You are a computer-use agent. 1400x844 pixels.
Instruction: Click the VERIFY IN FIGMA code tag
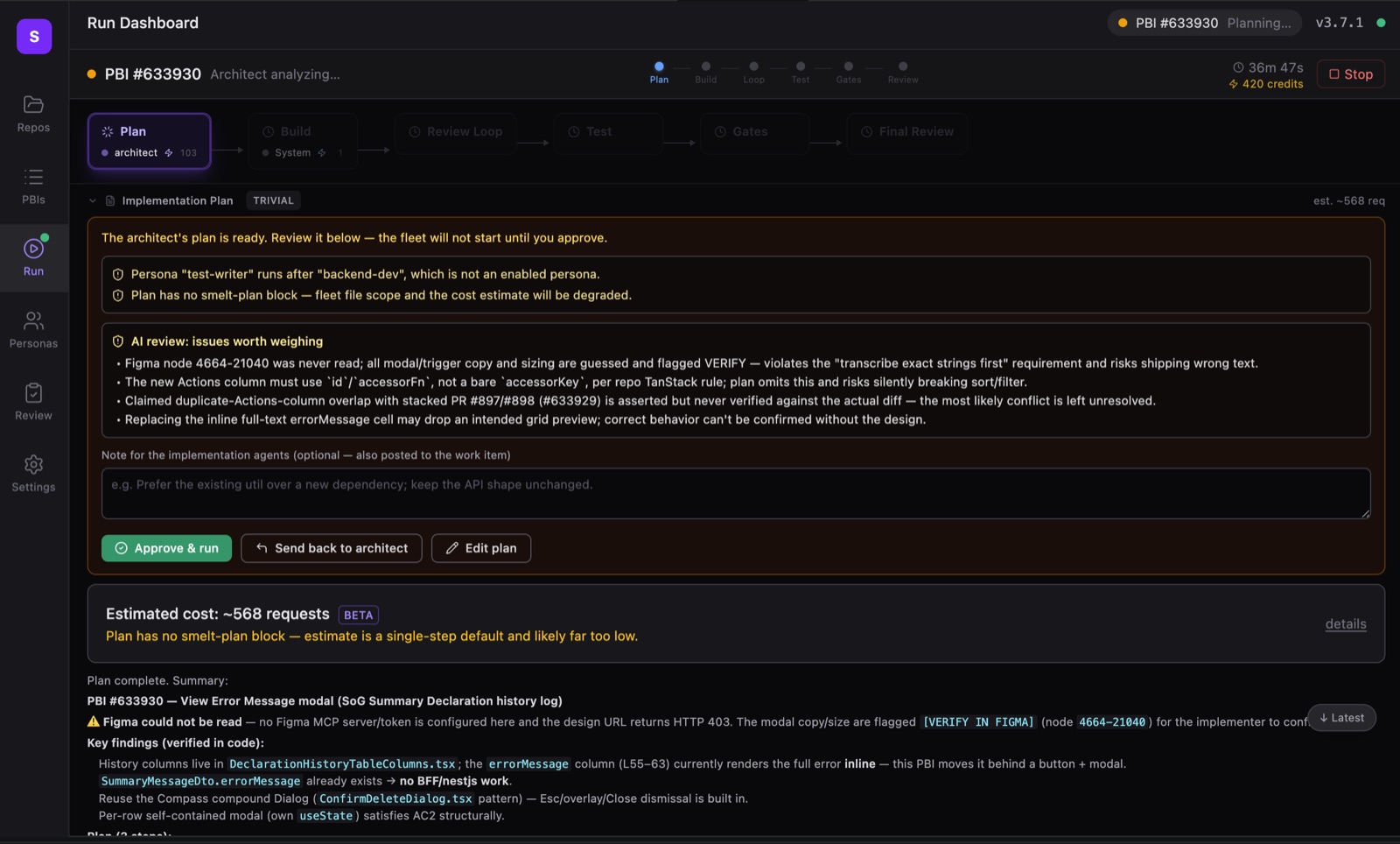(978, 722)
